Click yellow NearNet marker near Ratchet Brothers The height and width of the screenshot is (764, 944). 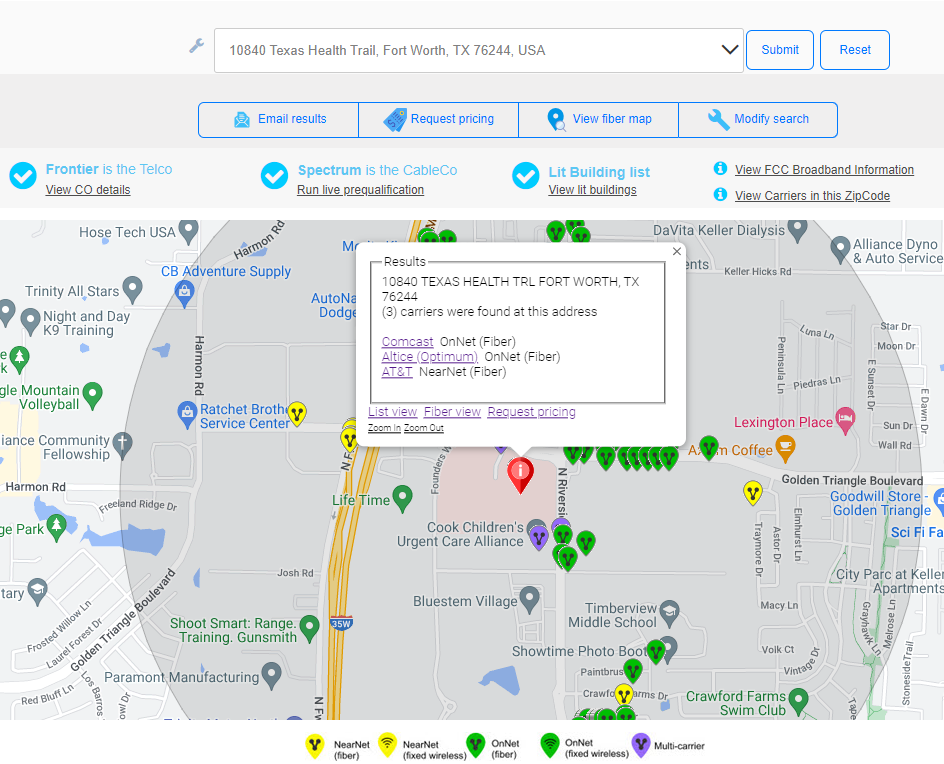tap(297, 413)
